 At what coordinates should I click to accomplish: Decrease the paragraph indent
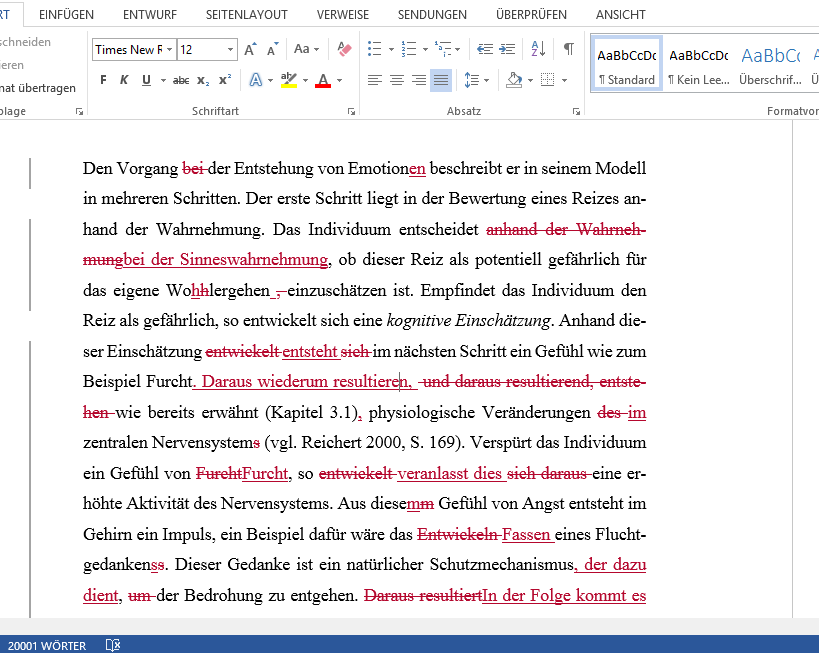click(x=485, y=49)
